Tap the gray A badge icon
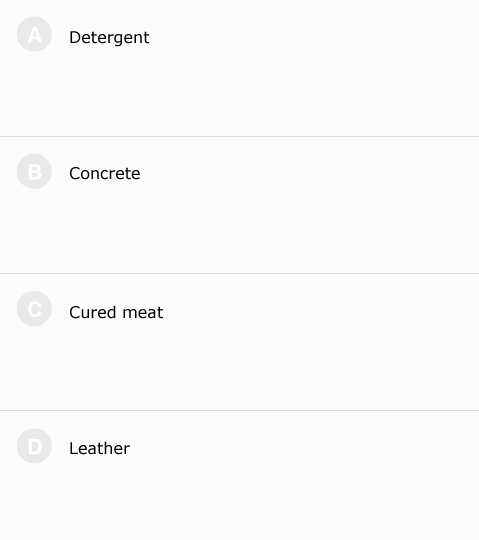The height and width of the screenshot is (540, 479). 34,34
